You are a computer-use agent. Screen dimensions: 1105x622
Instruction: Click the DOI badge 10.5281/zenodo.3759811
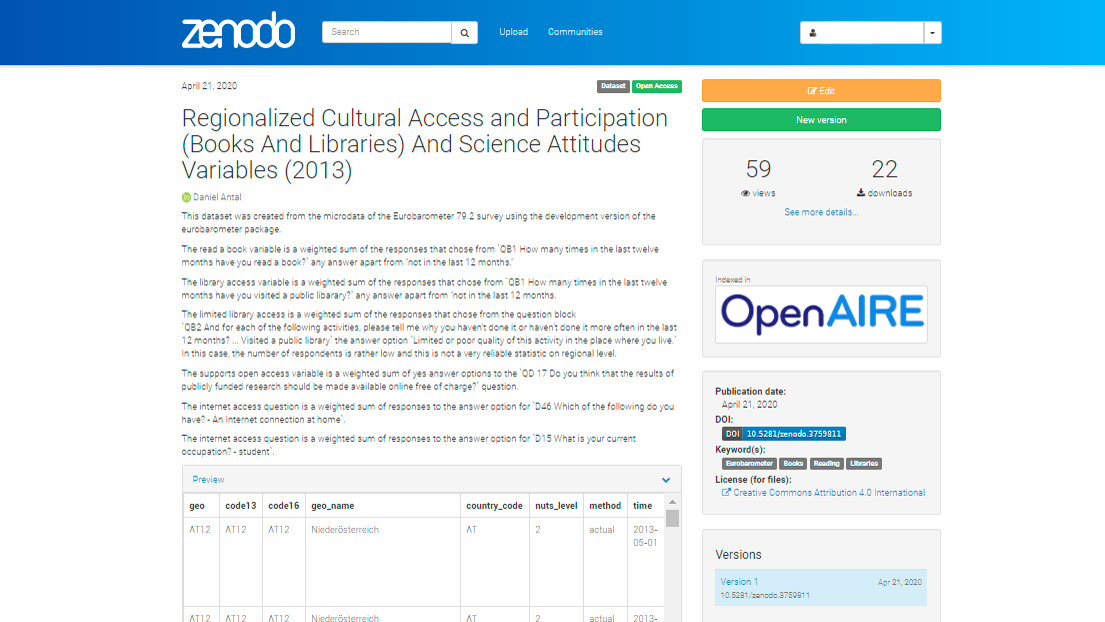coord(783,434)
